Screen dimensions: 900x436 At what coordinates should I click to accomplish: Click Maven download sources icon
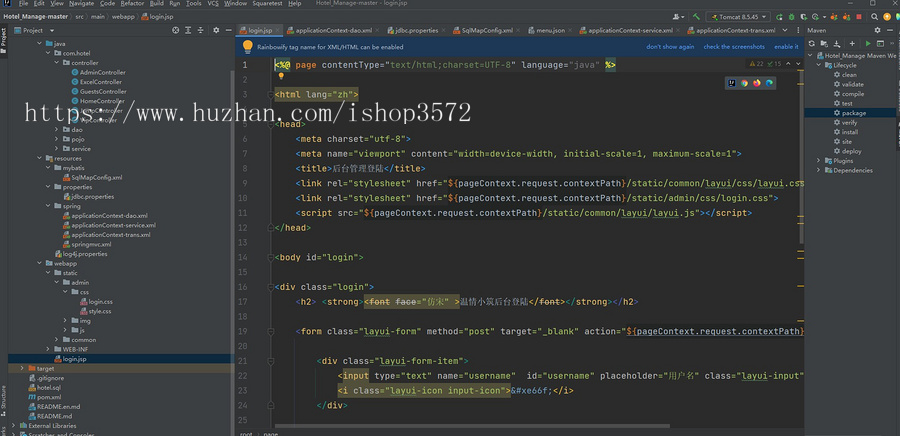(x=837, y=44)
